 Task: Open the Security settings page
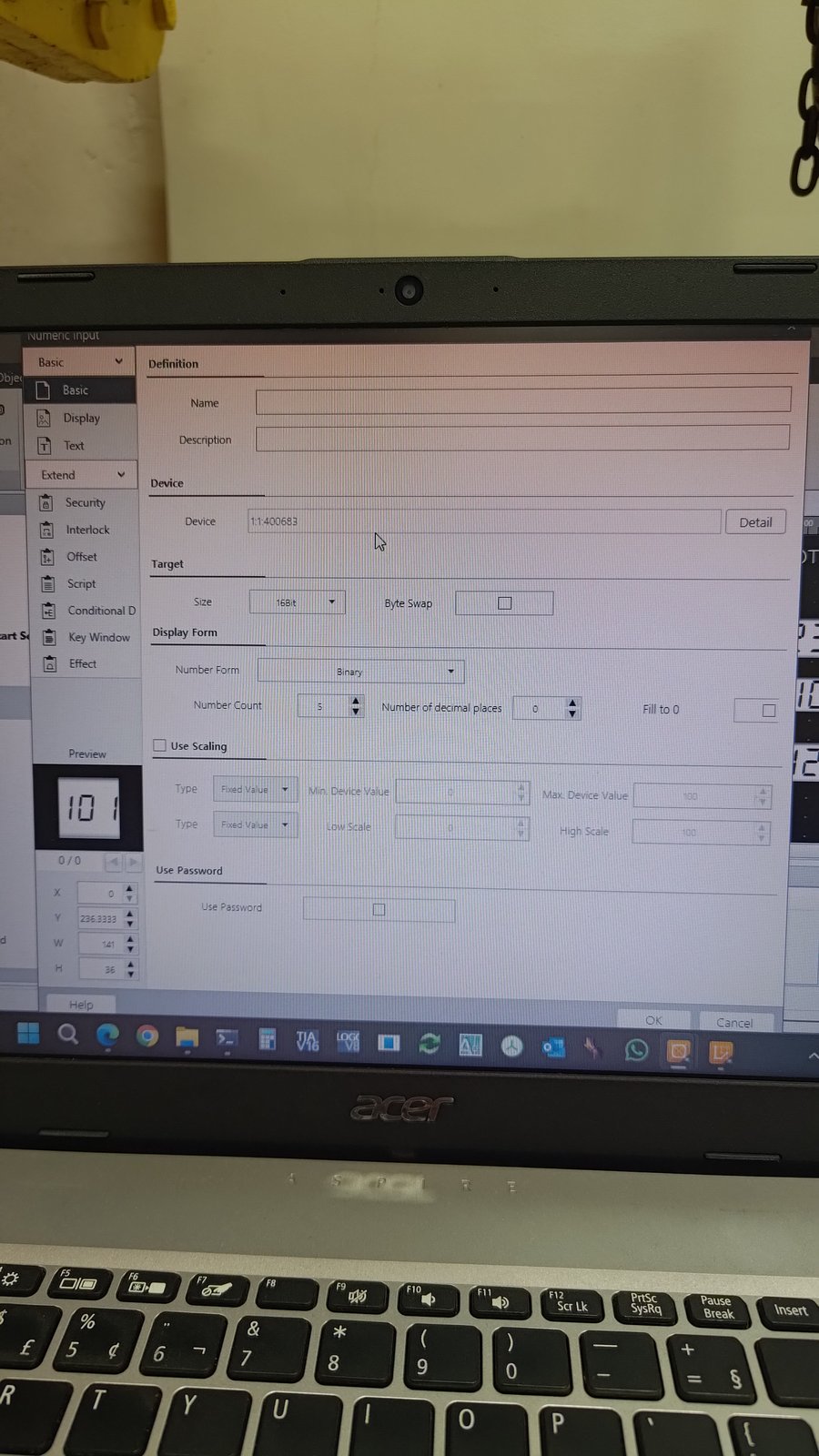click(86, 502)
